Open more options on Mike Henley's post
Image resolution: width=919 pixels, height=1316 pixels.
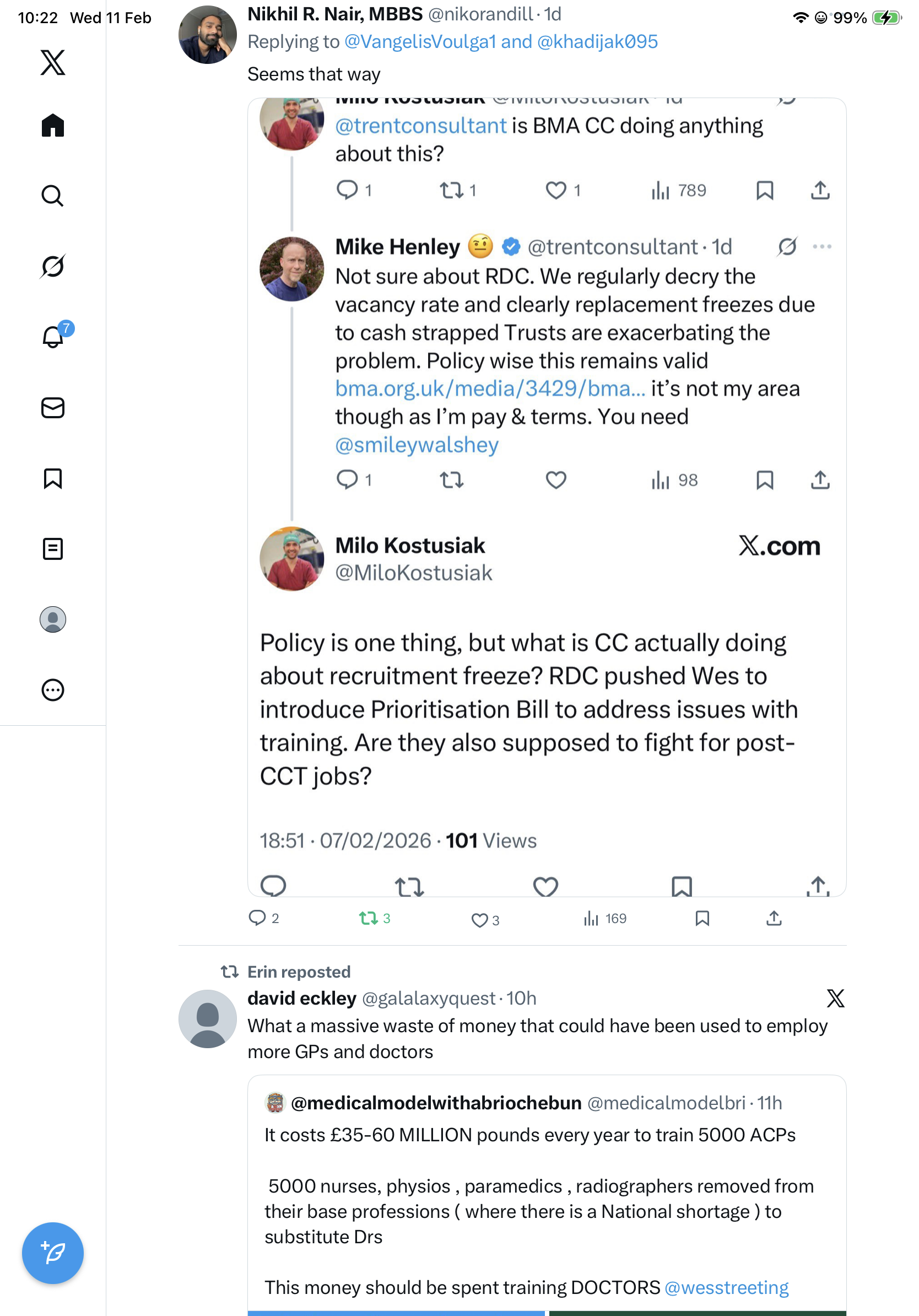coord(821,246)
